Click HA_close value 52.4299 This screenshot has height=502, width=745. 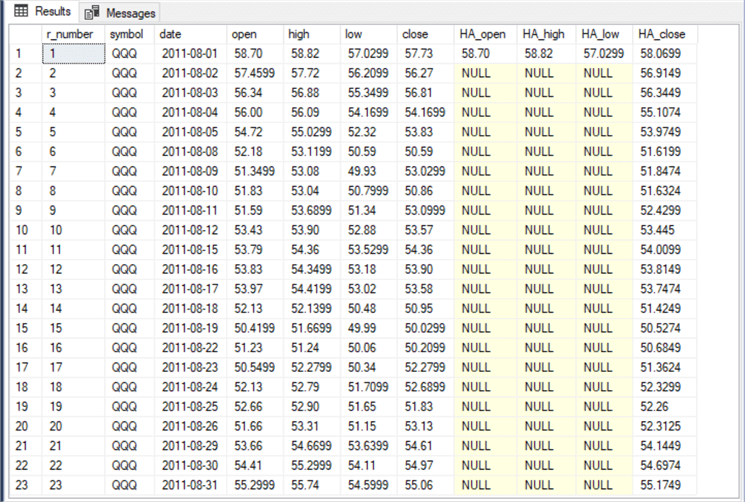click(665, 210)
